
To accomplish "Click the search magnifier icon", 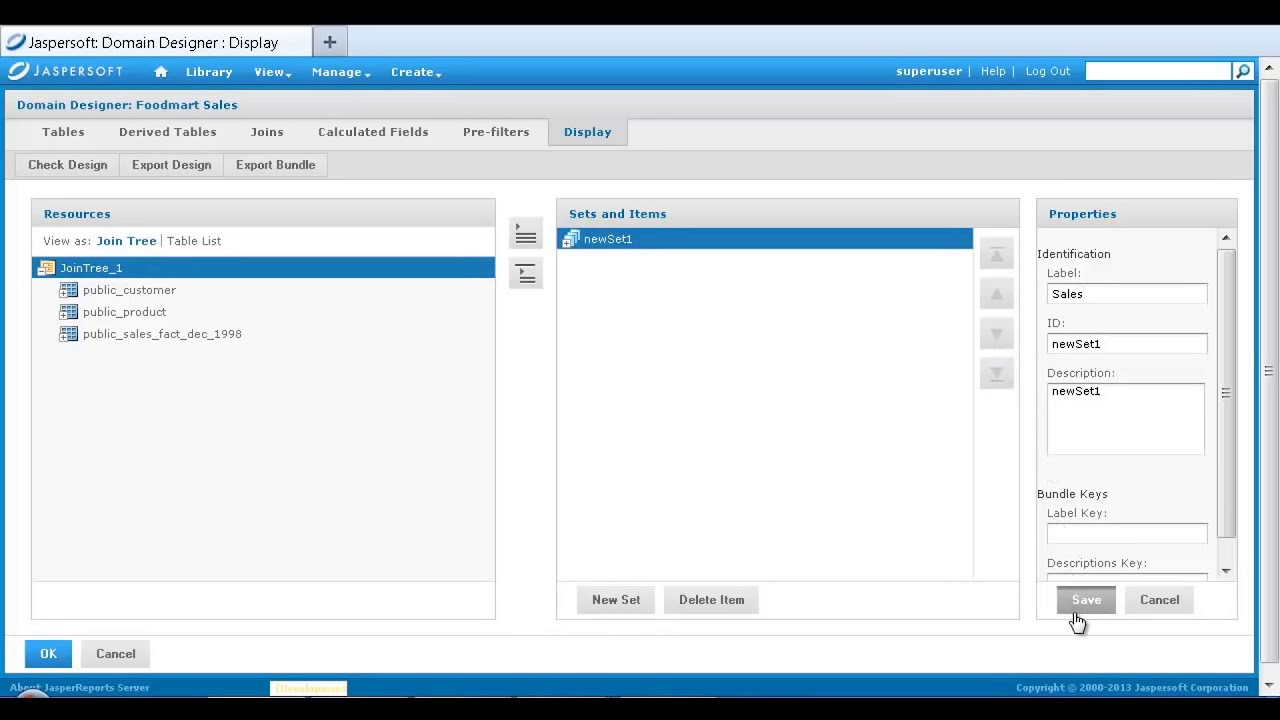I will click(1243, 71).
